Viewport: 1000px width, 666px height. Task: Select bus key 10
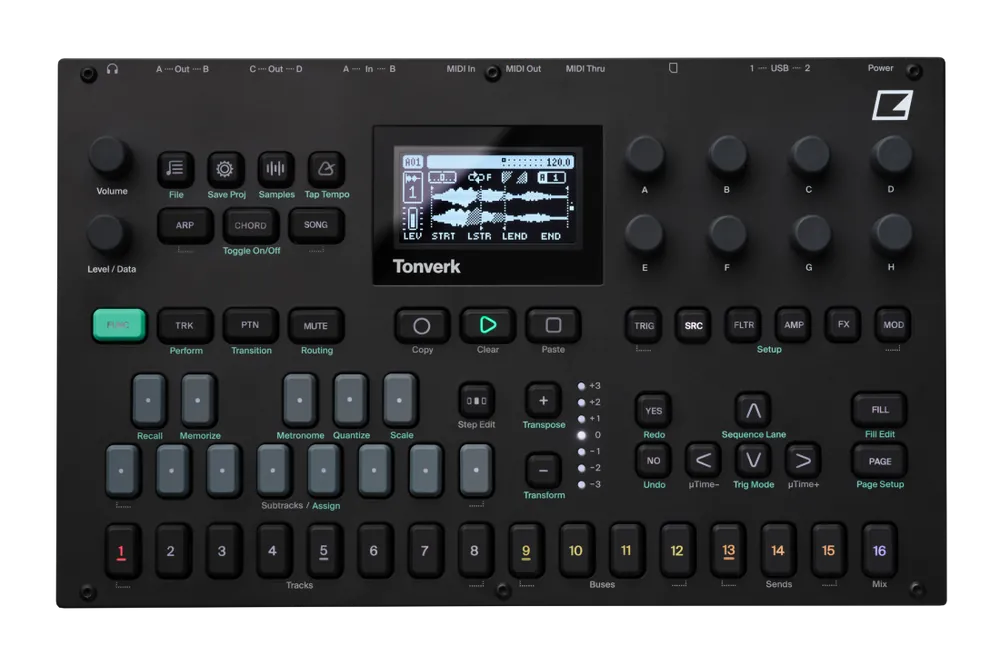pyautogui.click(x=576, y=551)
